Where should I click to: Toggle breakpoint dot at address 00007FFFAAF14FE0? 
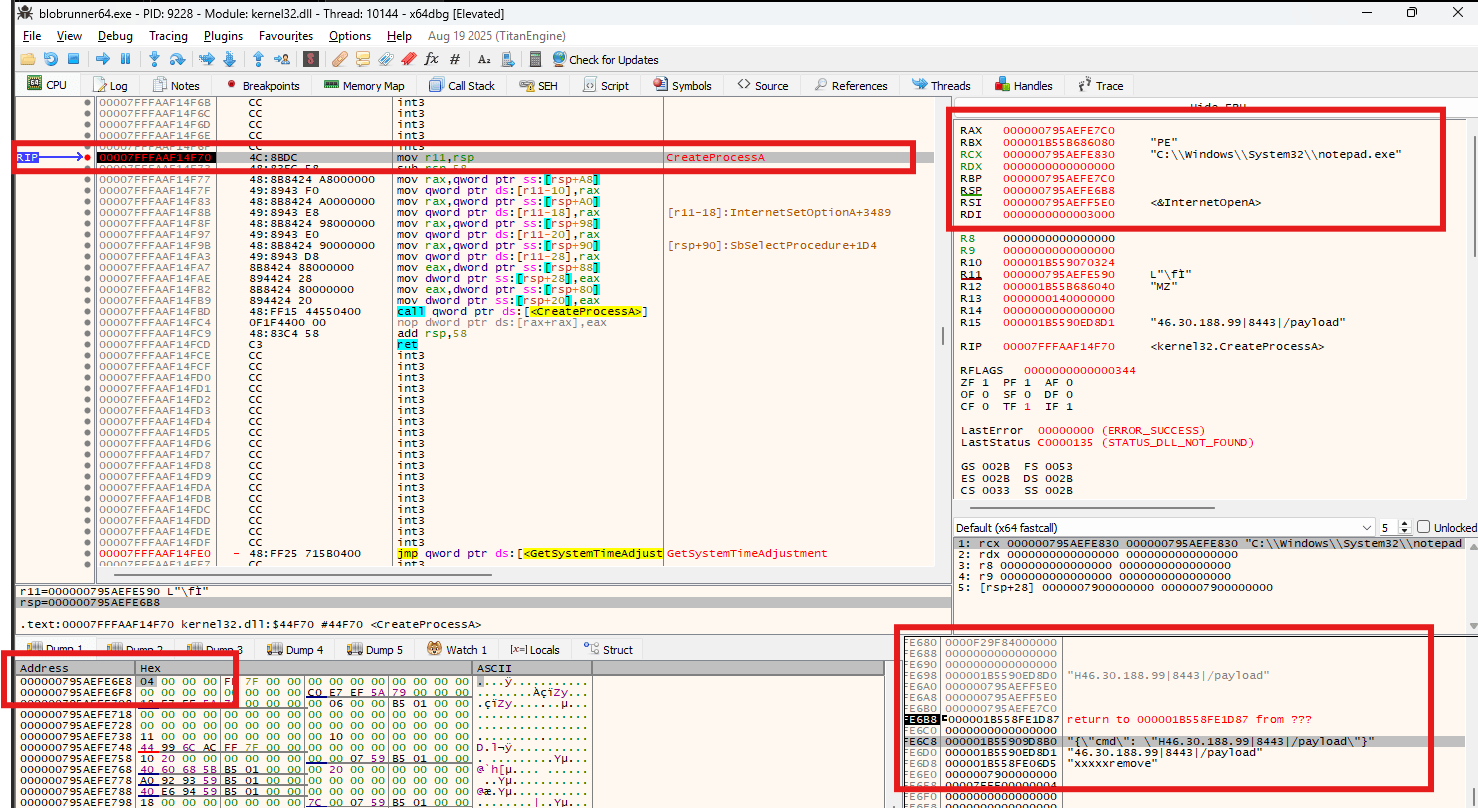[88, 553]
